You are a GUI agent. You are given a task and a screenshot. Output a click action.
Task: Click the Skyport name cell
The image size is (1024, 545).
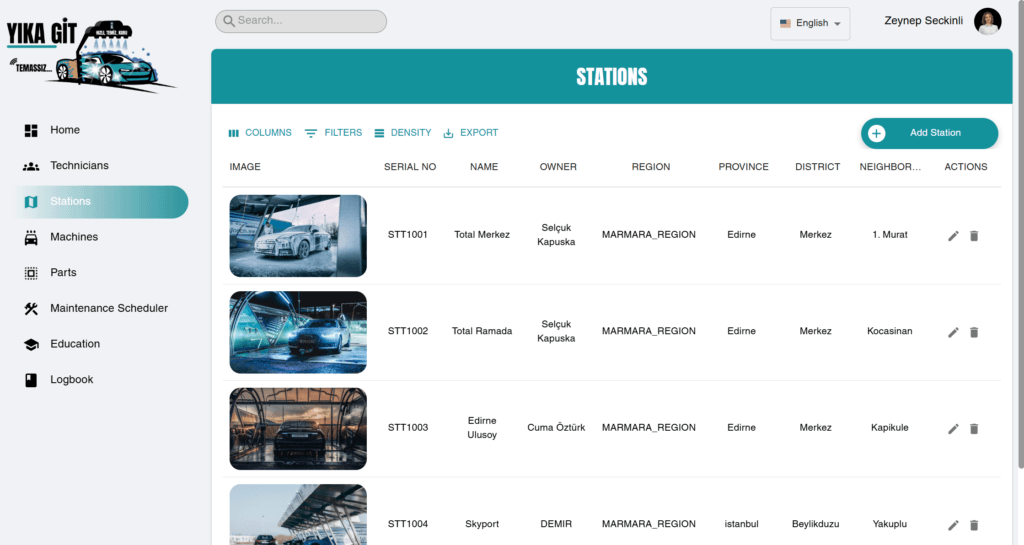click(482, 524)
